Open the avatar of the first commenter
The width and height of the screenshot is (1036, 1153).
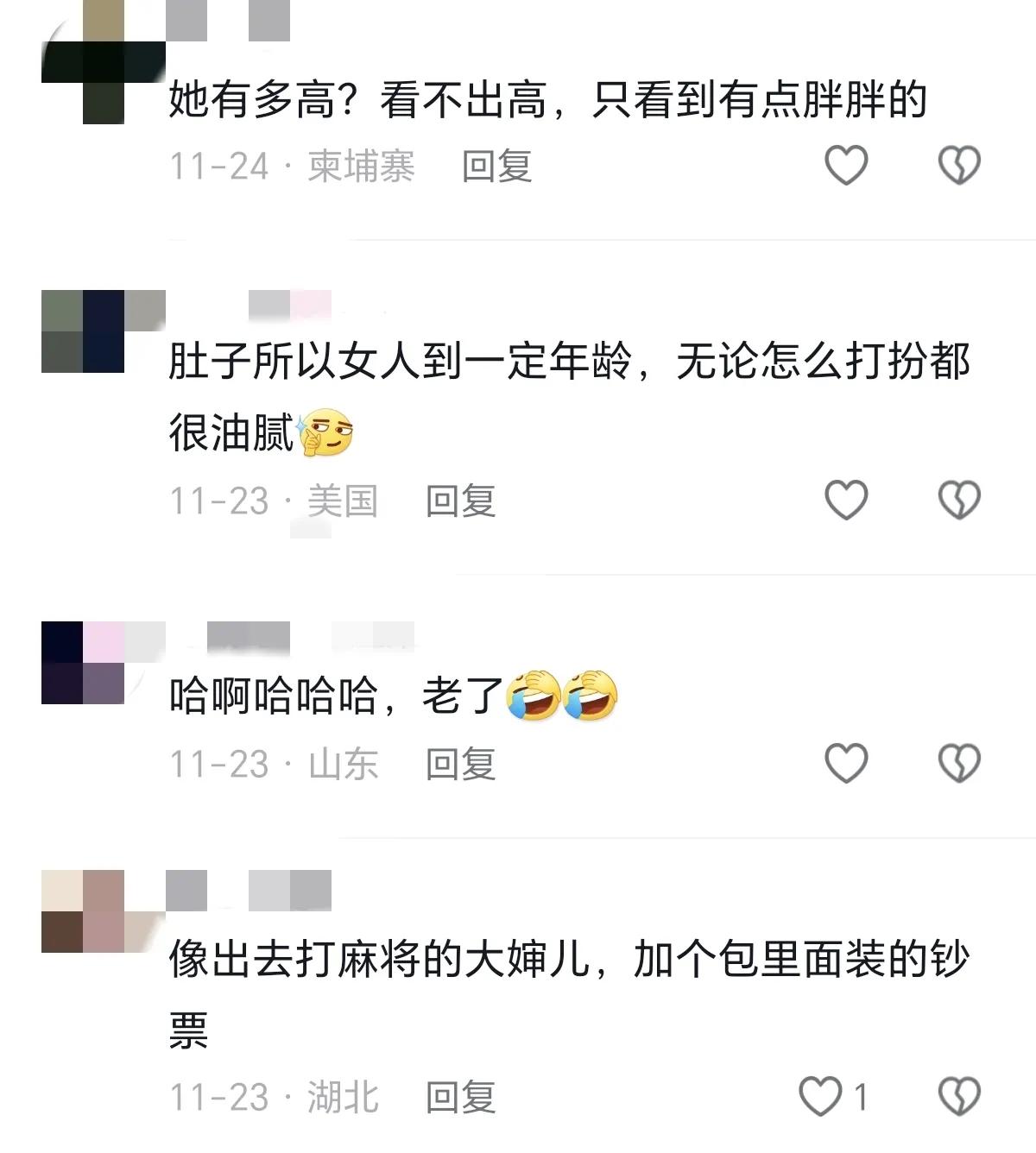pos(104,62)
